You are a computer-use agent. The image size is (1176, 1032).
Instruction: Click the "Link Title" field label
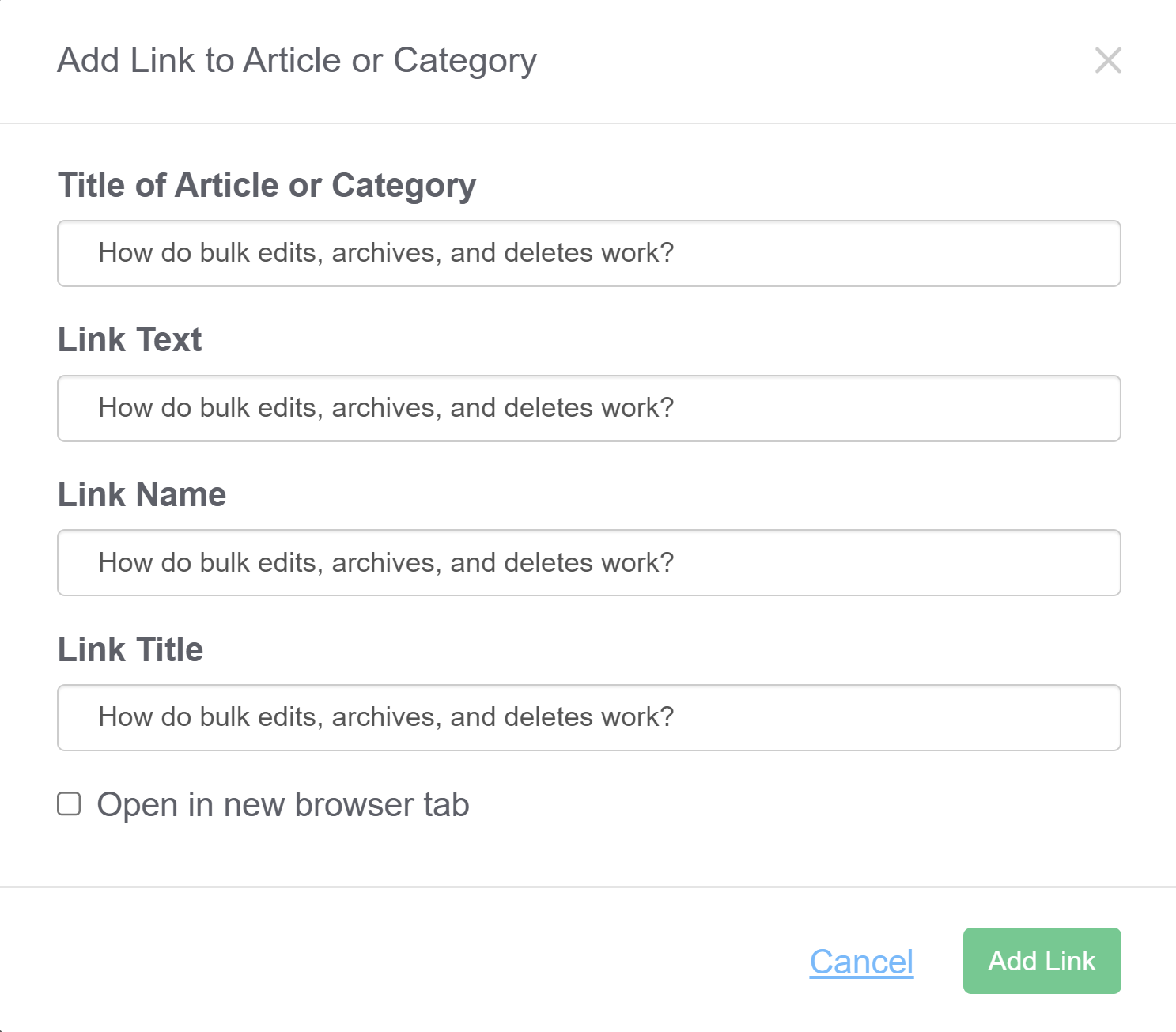(x=130, y=650)
